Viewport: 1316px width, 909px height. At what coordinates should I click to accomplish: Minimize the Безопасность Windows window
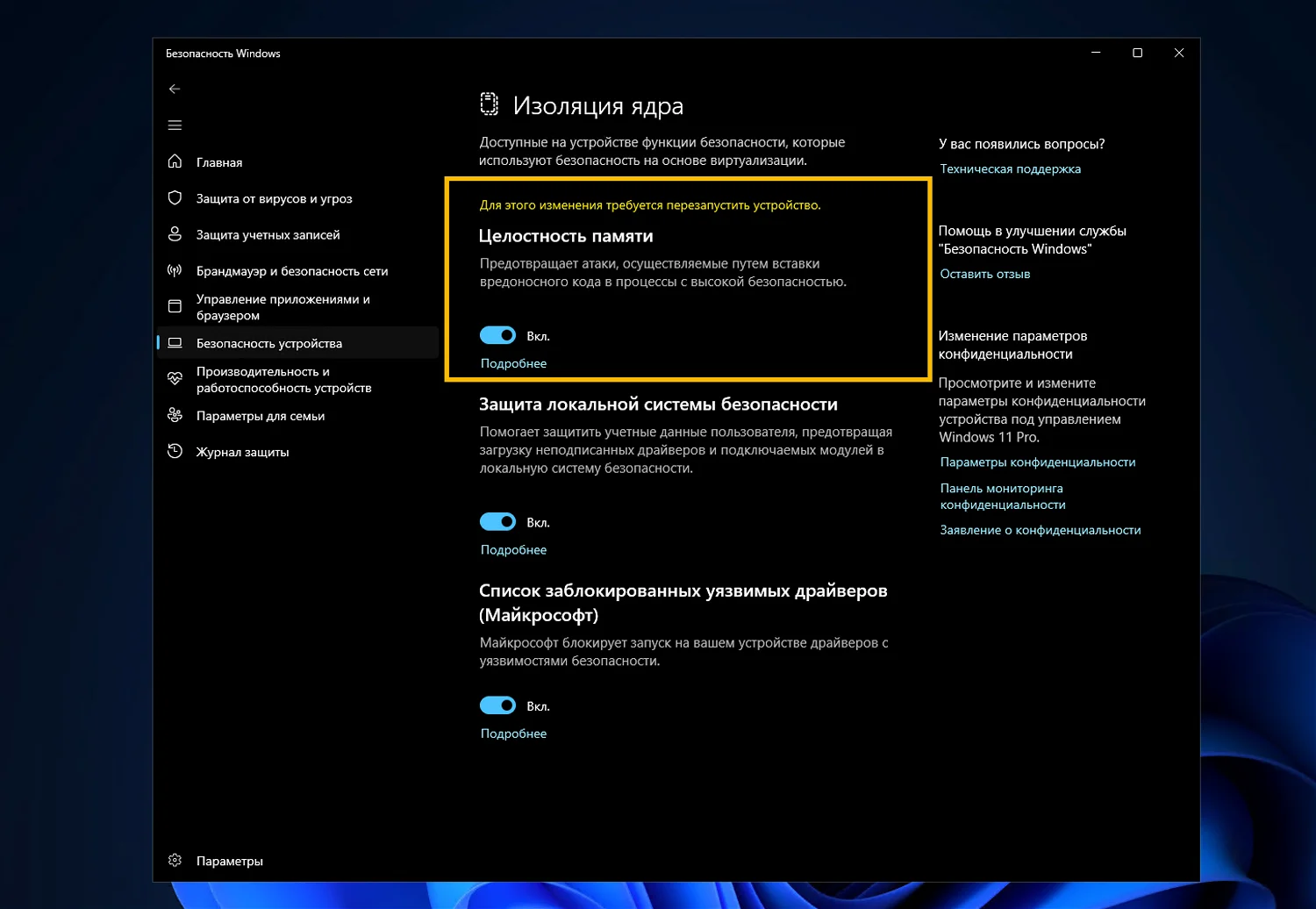tap(1096, 53)
